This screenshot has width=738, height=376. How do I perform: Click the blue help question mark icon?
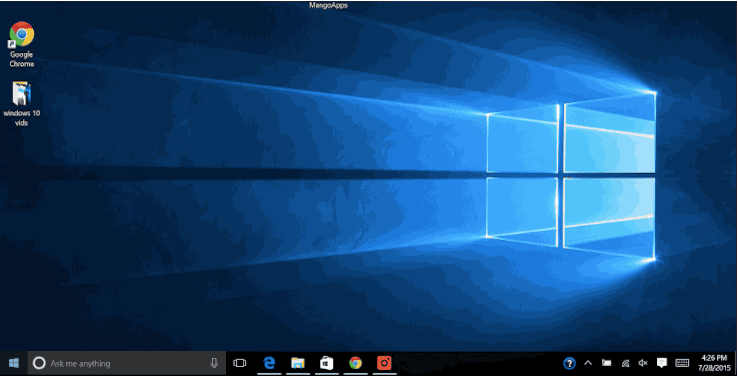click(x=570, y=363)
